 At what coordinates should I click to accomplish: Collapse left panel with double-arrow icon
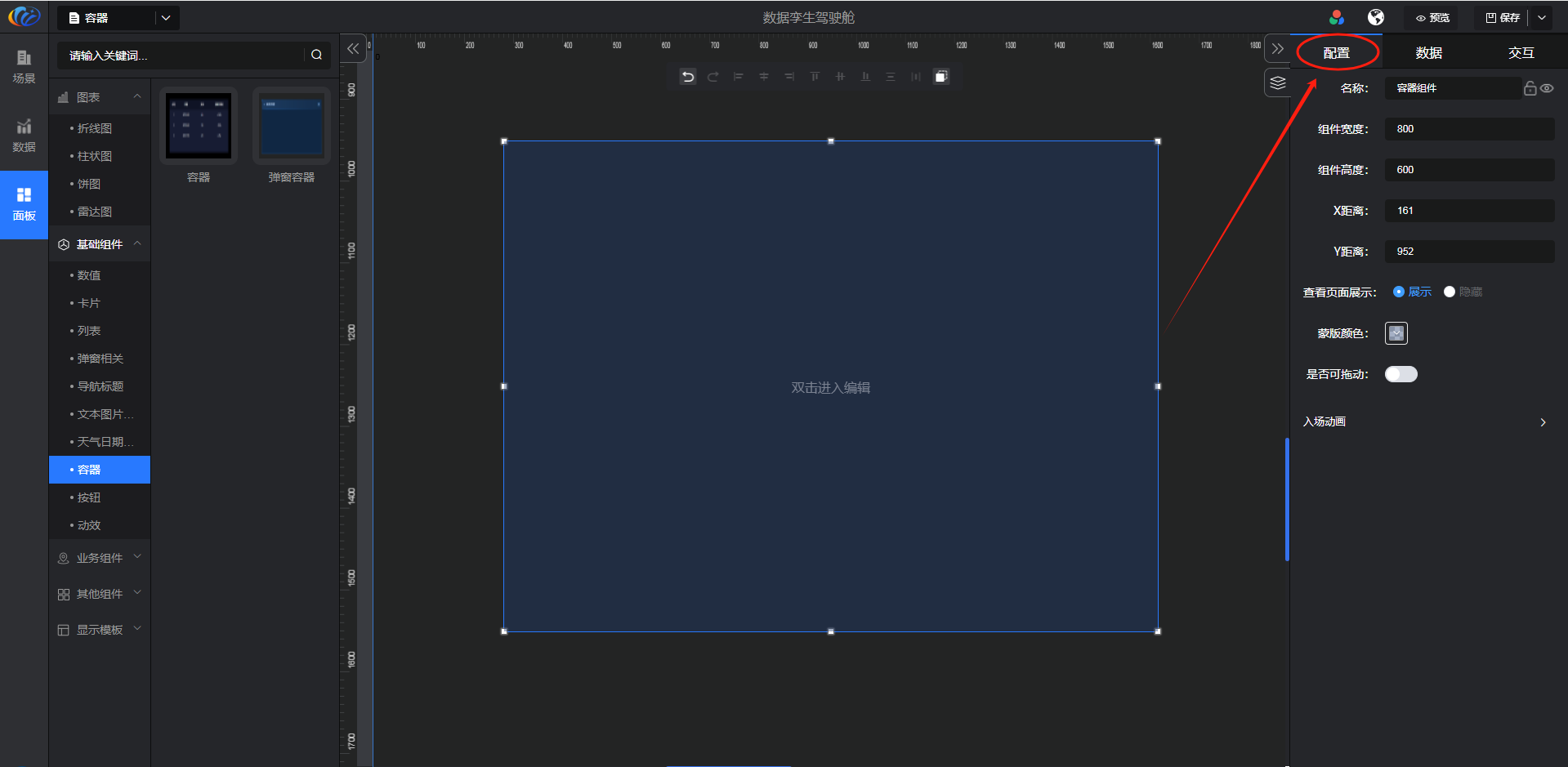click(x=353, y=49)
